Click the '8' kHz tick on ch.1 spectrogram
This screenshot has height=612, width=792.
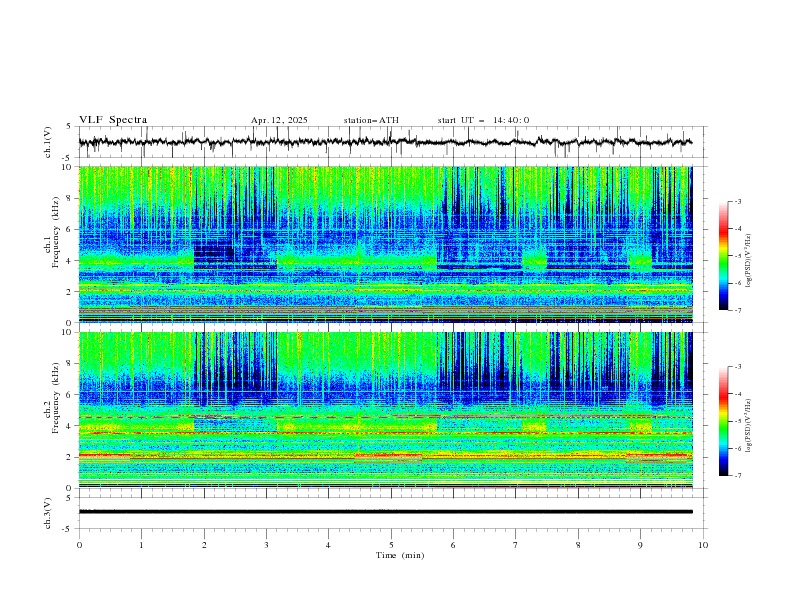tap(71, 198)
